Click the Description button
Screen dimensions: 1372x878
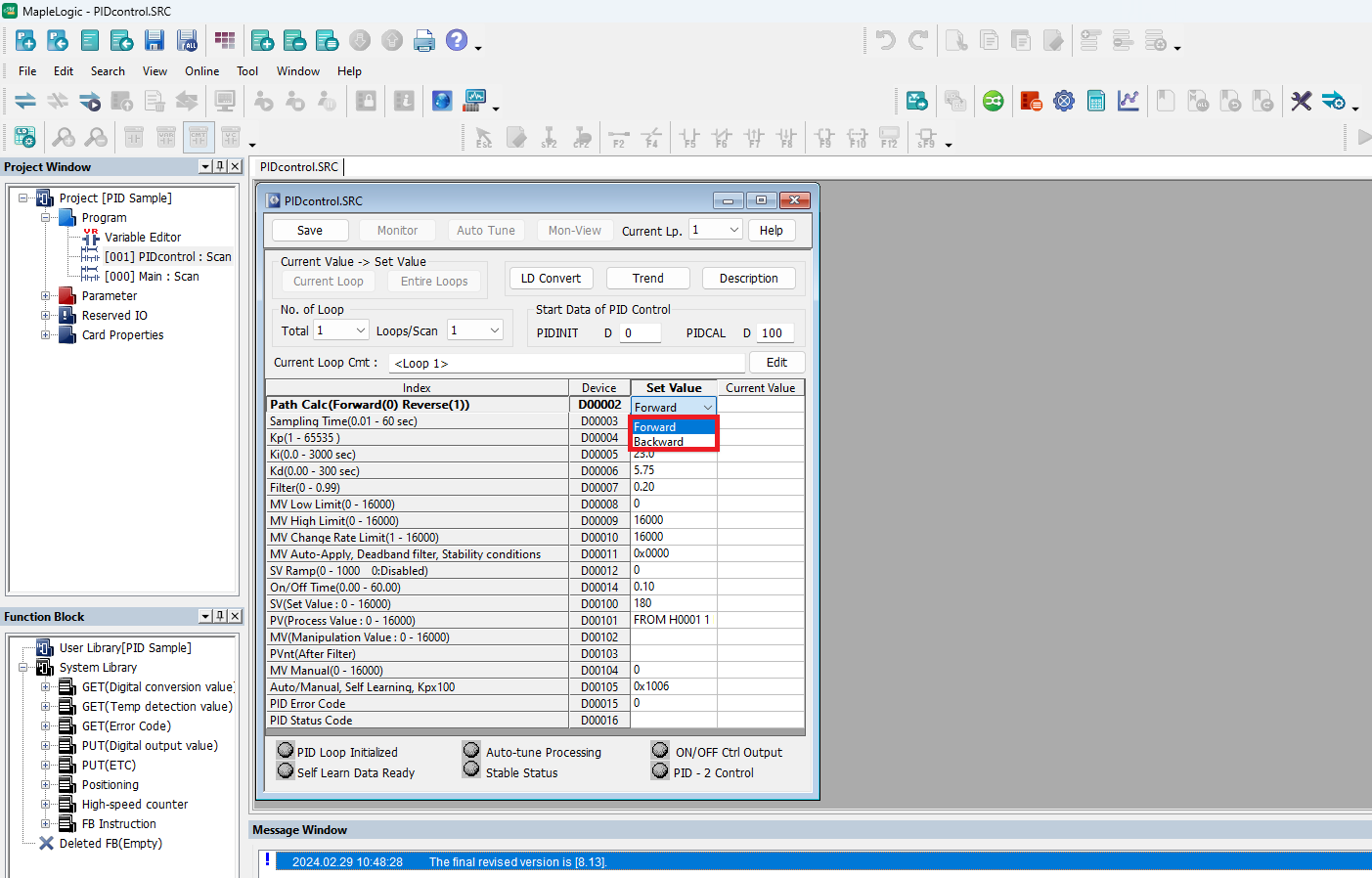(x=748, y=279)
